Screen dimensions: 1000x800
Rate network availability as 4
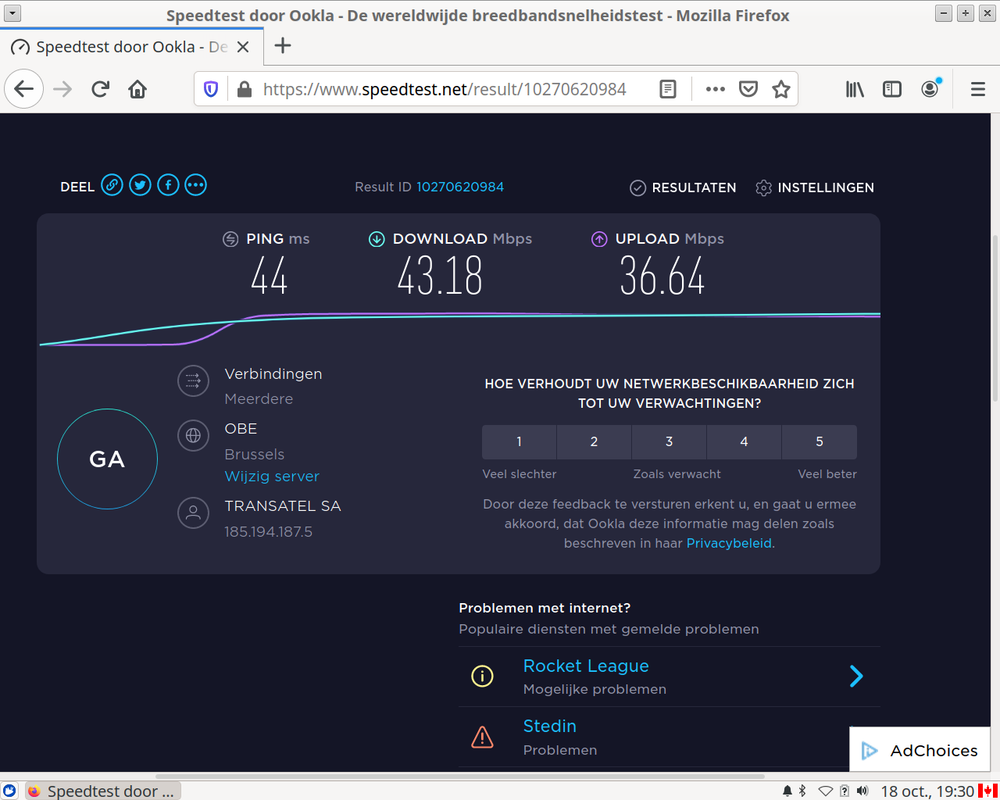click(x=744, y=441)
